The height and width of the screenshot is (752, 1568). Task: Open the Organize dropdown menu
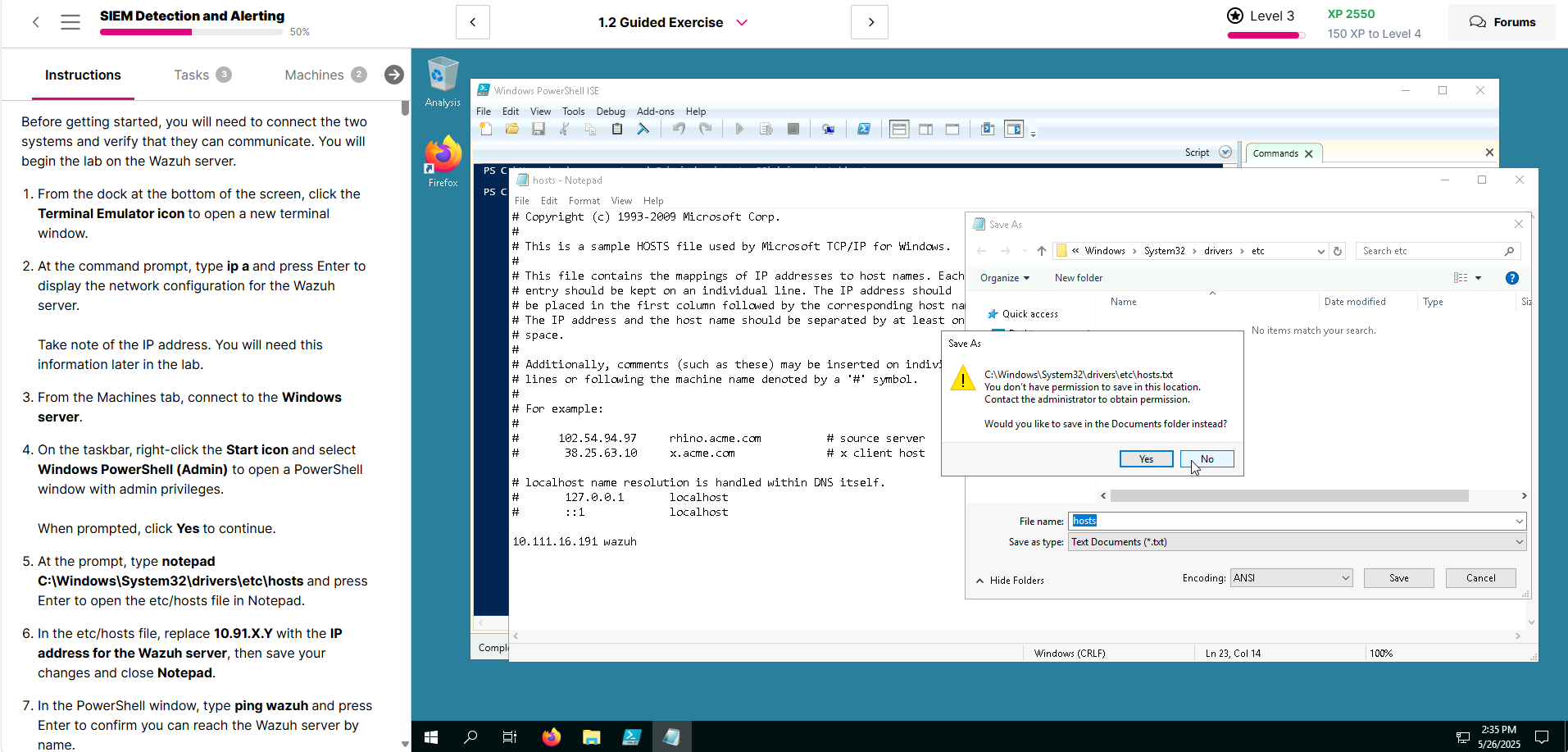point(1004,278)
